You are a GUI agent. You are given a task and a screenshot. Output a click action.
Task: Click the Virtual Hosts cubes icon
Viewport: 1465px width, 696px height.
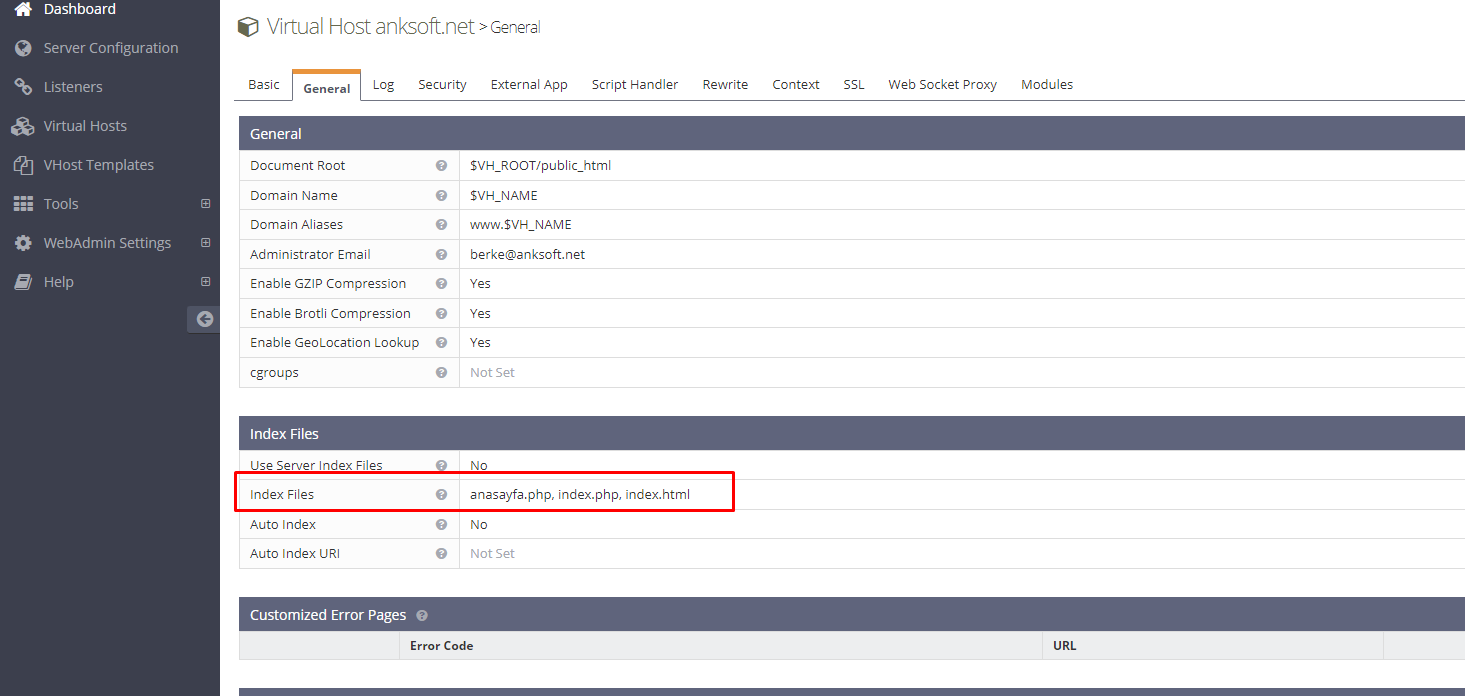[x=23, y=126]
